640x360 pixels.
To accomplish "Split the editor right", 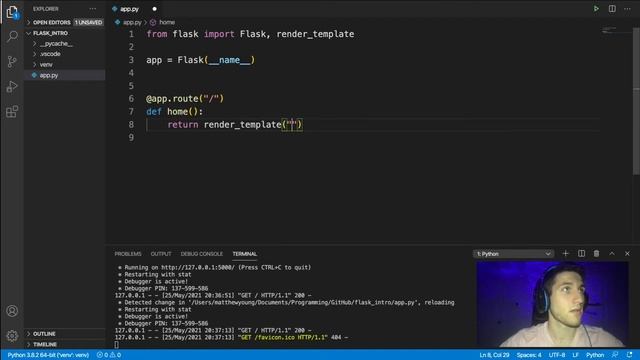I will coord(612,9).
